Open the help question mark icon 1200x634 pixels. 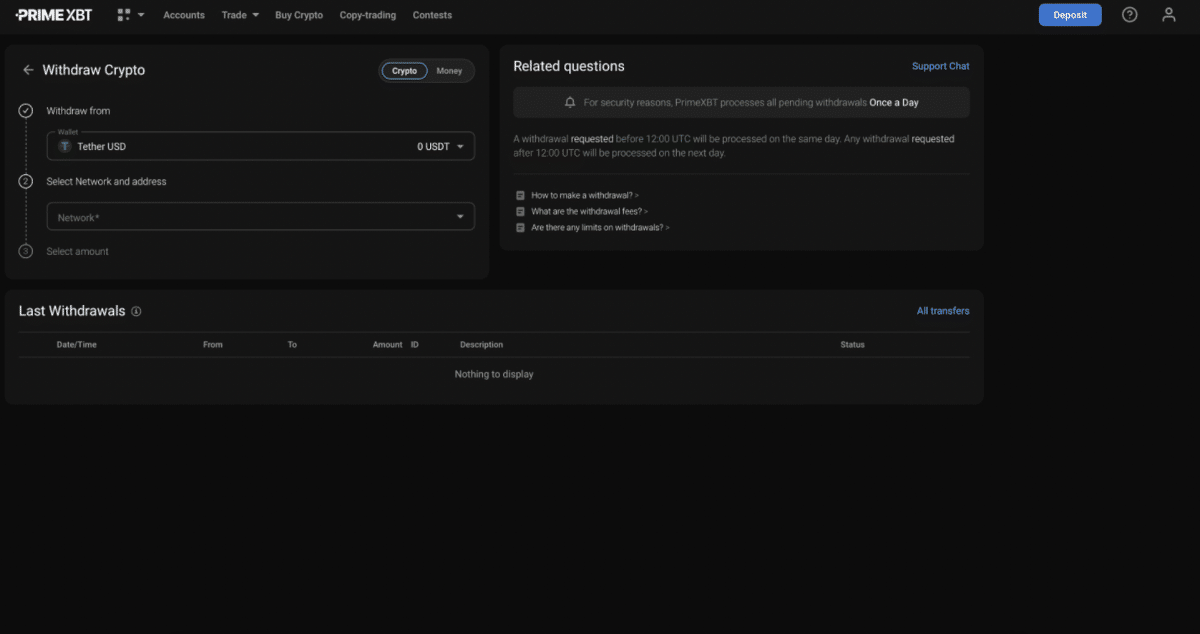click(x=1130, y=15)
